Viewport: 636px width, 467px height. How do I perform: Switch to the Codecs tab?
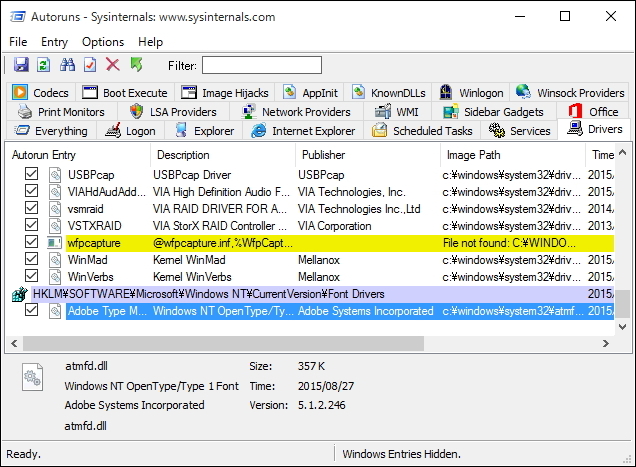(x=41, y=93)
